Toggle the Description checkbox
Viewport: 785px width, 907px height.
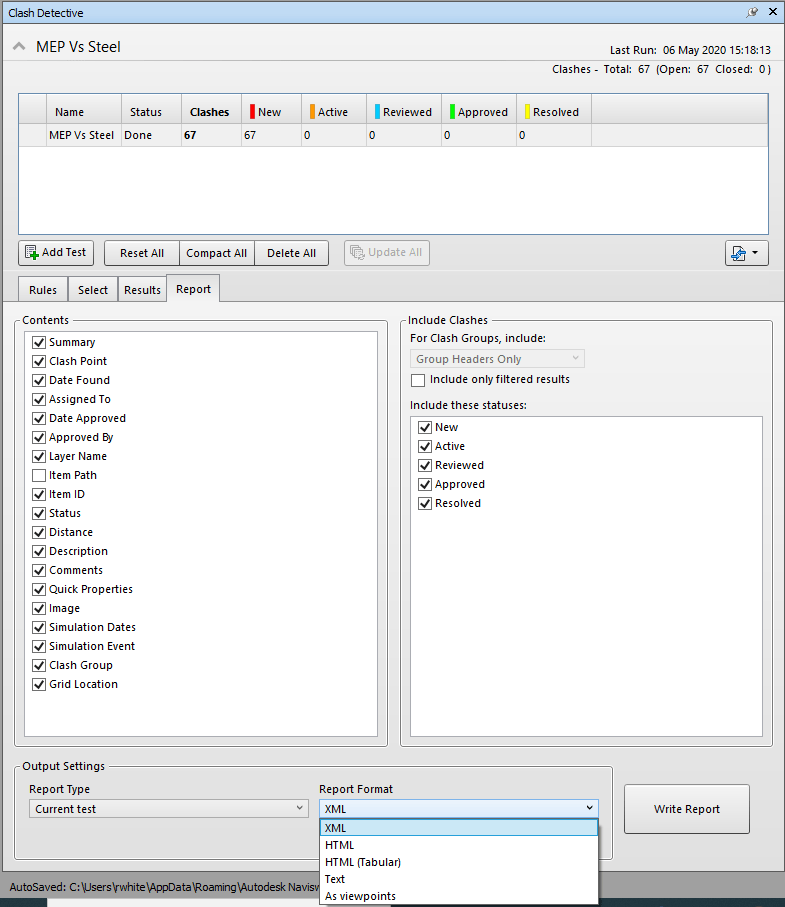coord(39,551)
